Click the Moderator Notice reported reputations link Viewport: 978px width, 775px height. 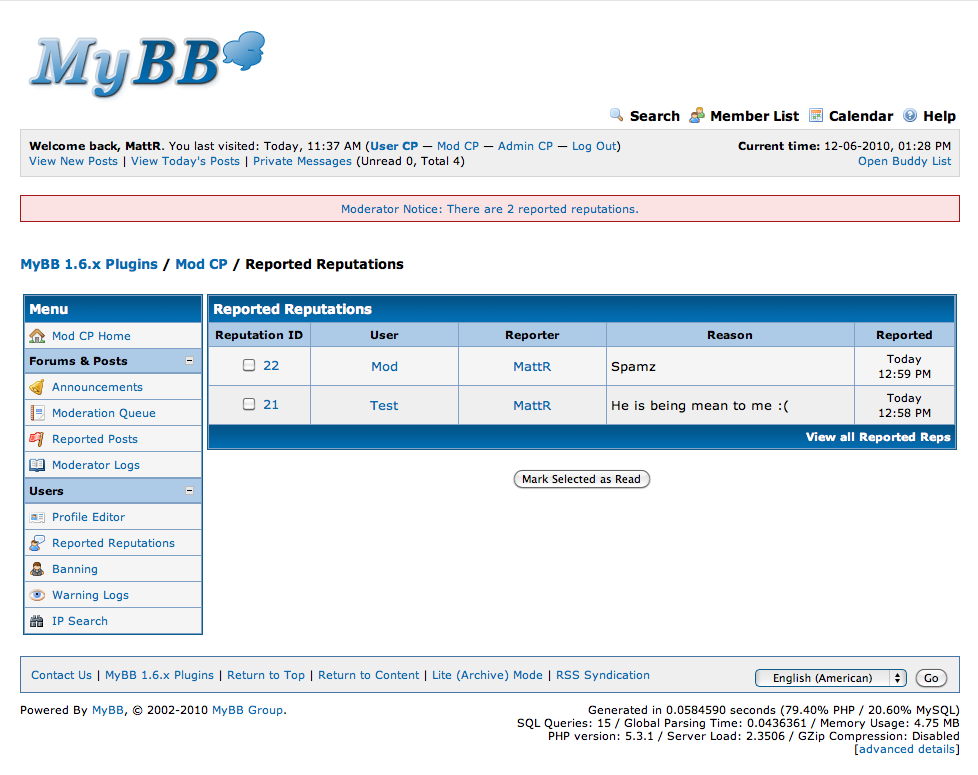click(x=490, y=209)
